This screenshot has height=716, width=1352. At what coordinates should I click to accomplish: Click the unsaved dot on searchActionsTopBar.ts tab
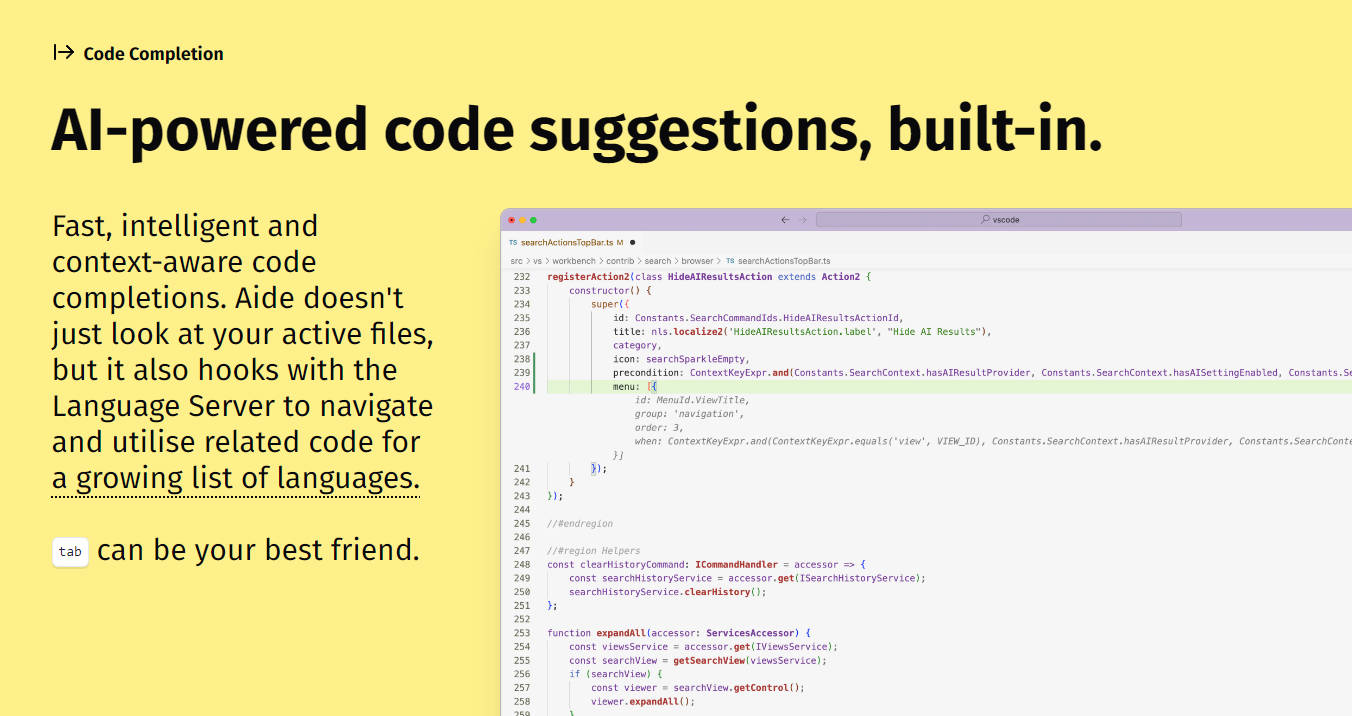click(632, 243)
